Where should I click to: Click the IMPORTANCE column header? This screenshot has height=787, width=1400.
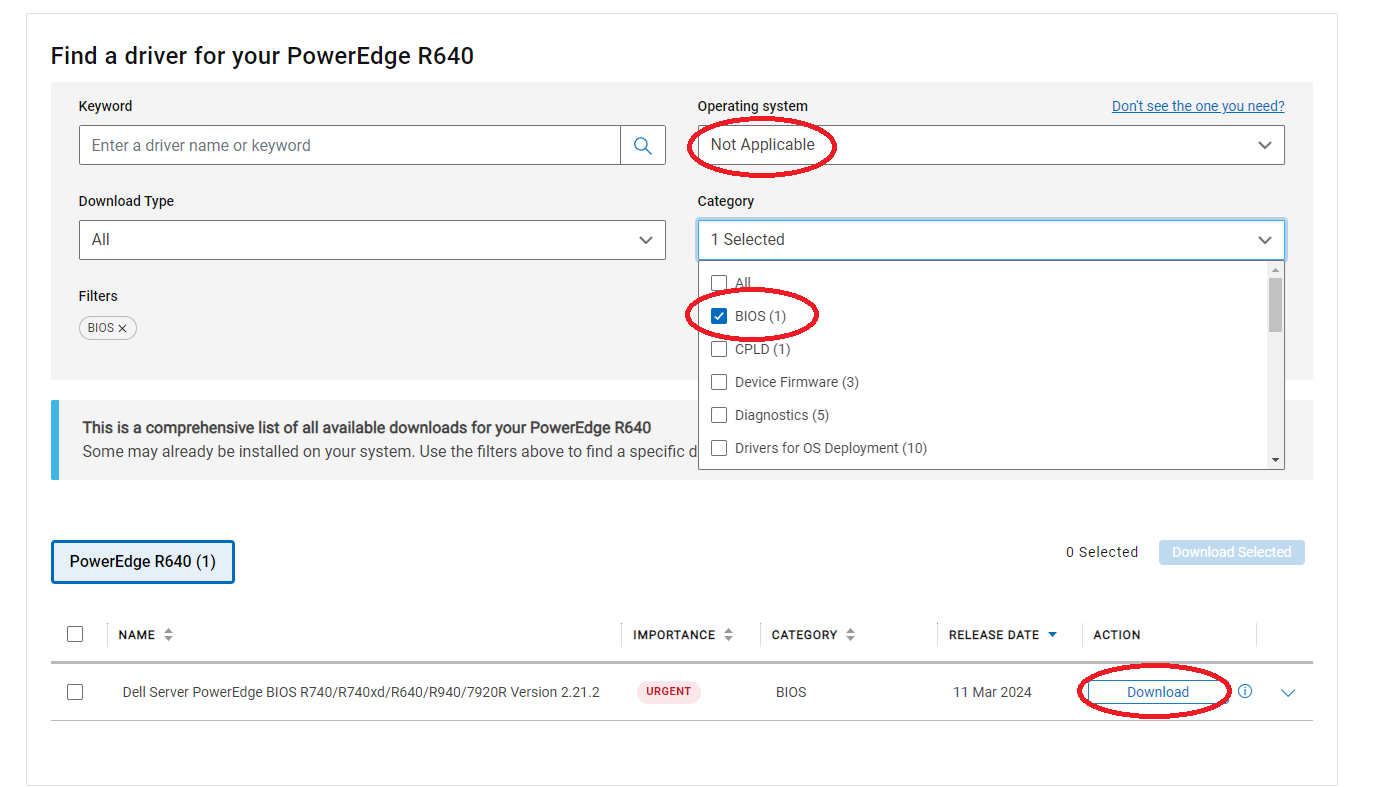674,635
